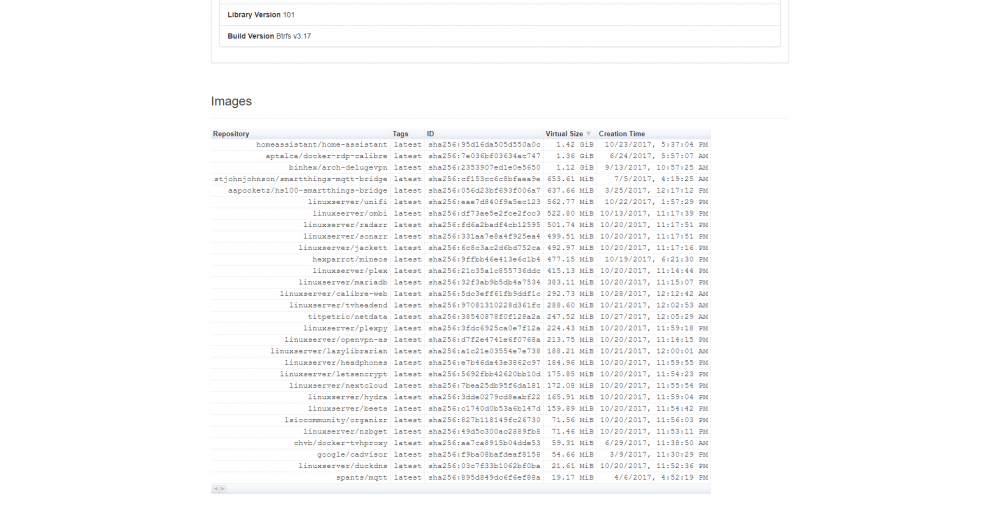The width and height of the screenshot is (1000, 515).
Task: Select hexparrot/mineos repository cell
Action: click(x=349, y=259)
